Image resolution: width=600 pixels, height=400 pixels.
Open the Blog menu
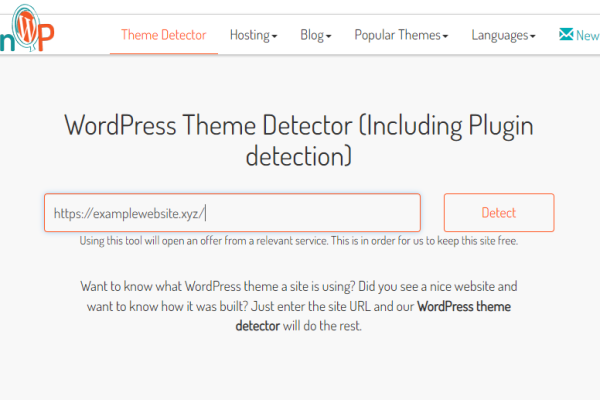[x=314, y=35]
